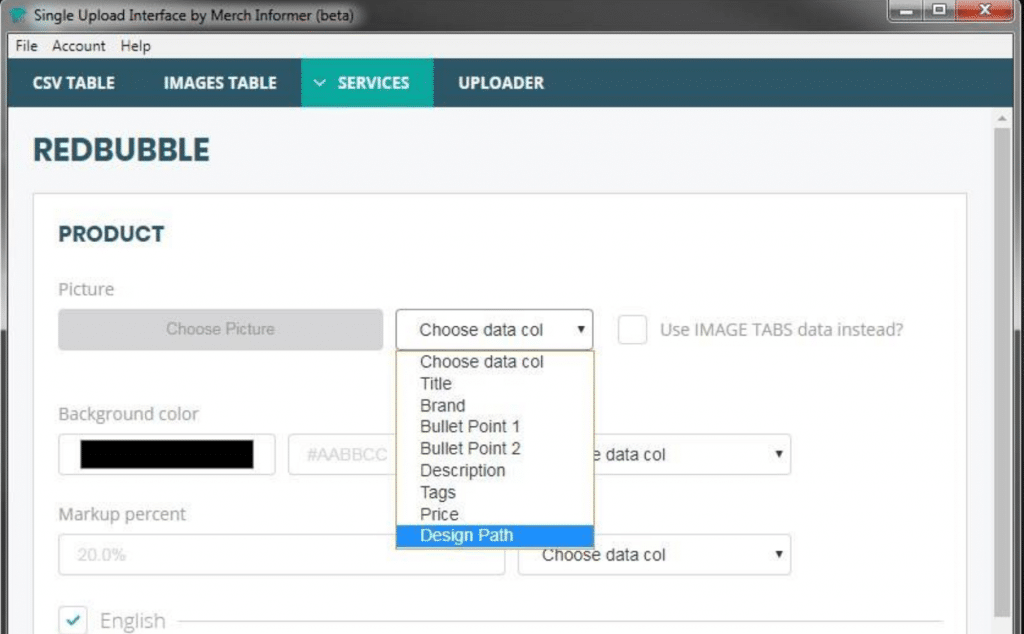1024x634 pixels.
Task: Collapse the SERVICES tab chevron
Action: [319, 83]
